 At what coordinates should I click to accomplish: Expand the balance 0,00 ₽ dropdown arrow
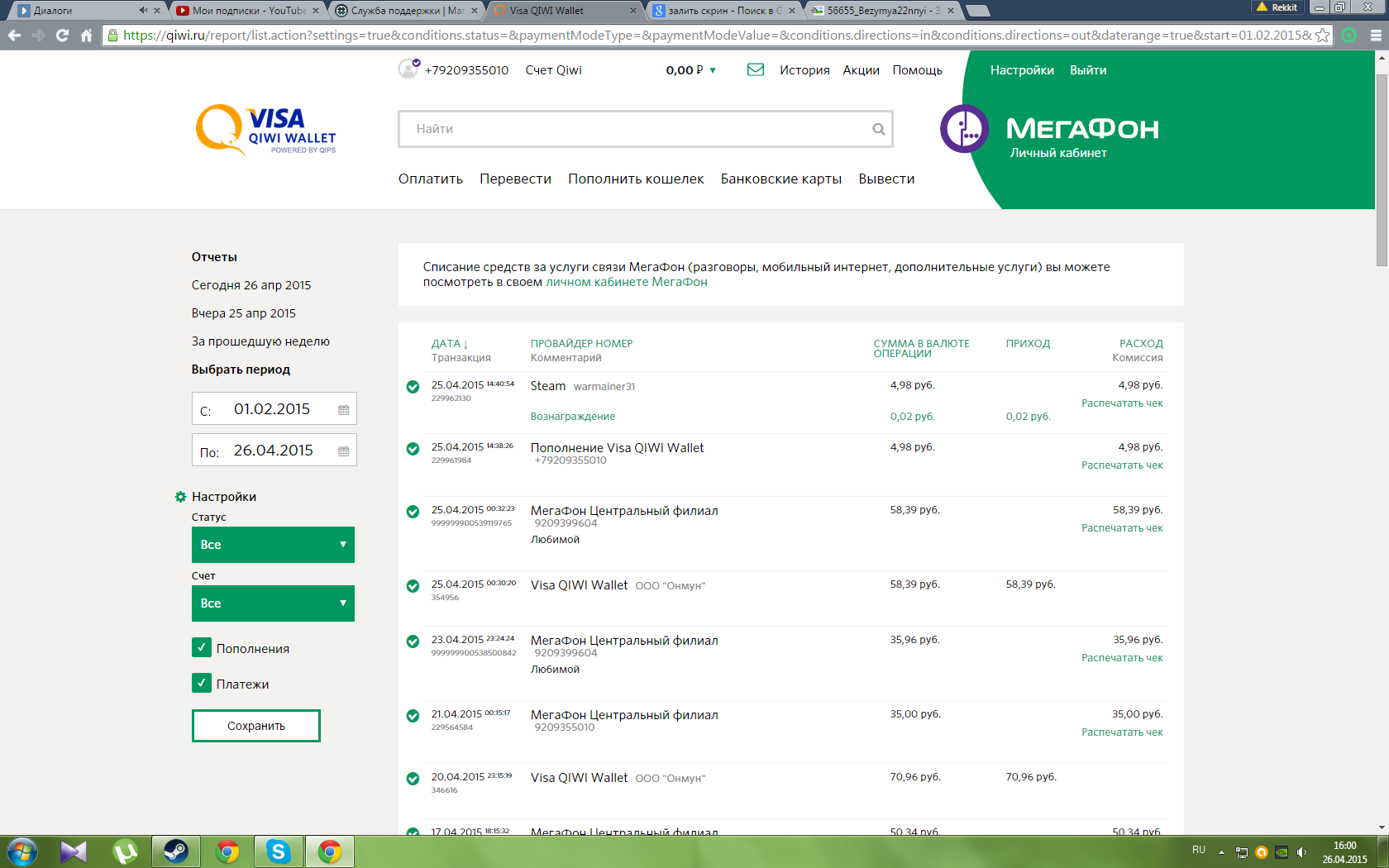point(713,70)
